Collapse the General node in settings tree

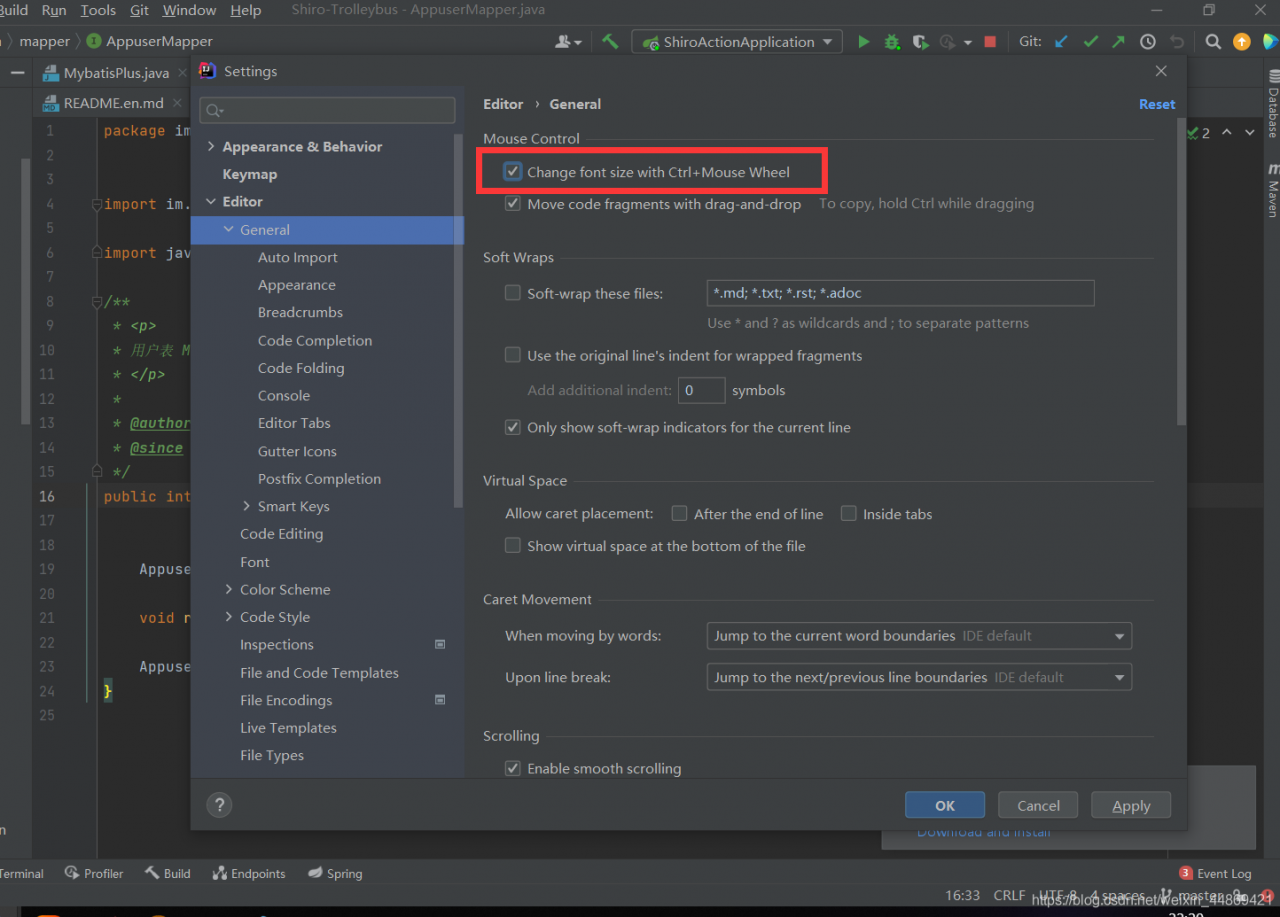(229, 229)
